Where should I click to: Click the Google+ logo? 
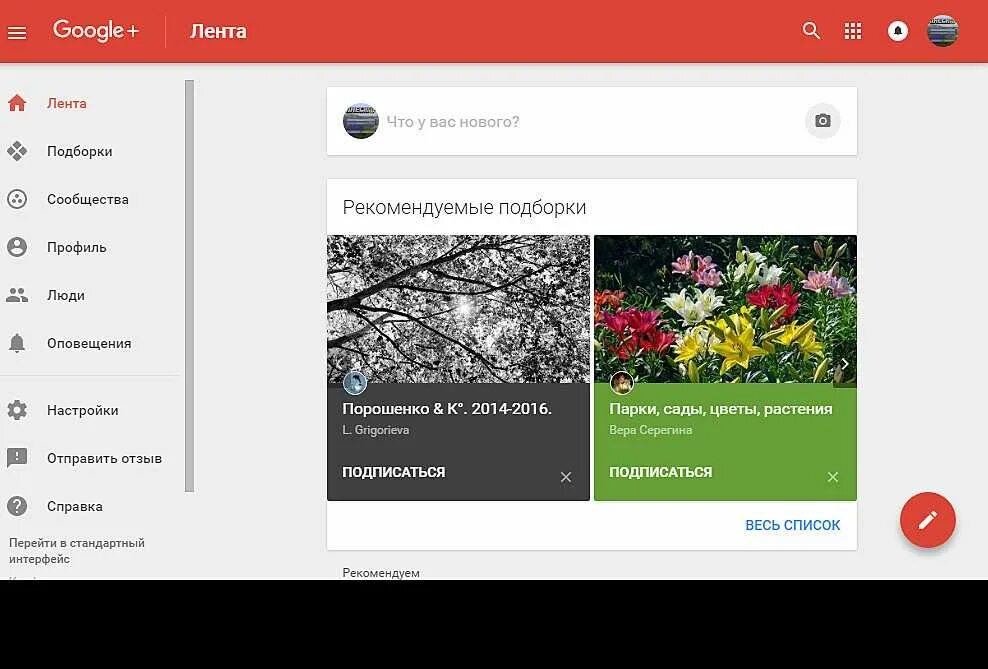(x=96, y=30)
